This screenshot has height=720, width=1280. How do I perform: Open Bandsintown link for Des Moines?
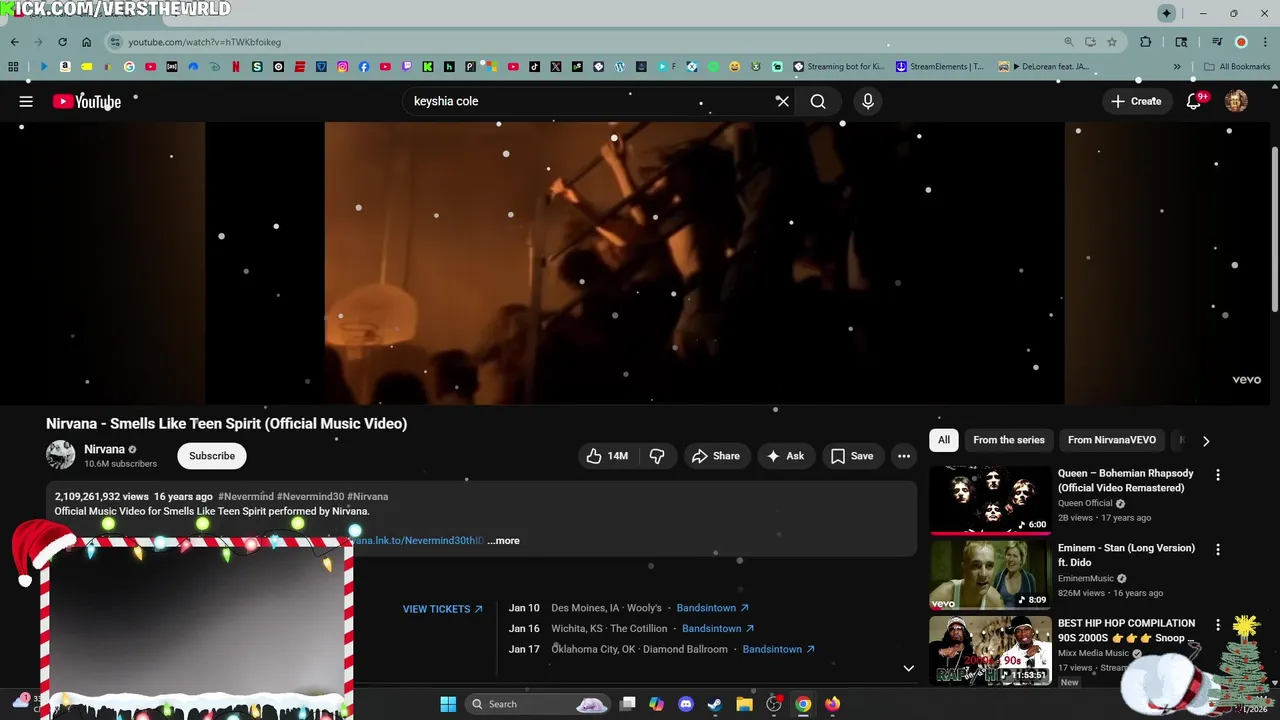[x=712, y=608]
